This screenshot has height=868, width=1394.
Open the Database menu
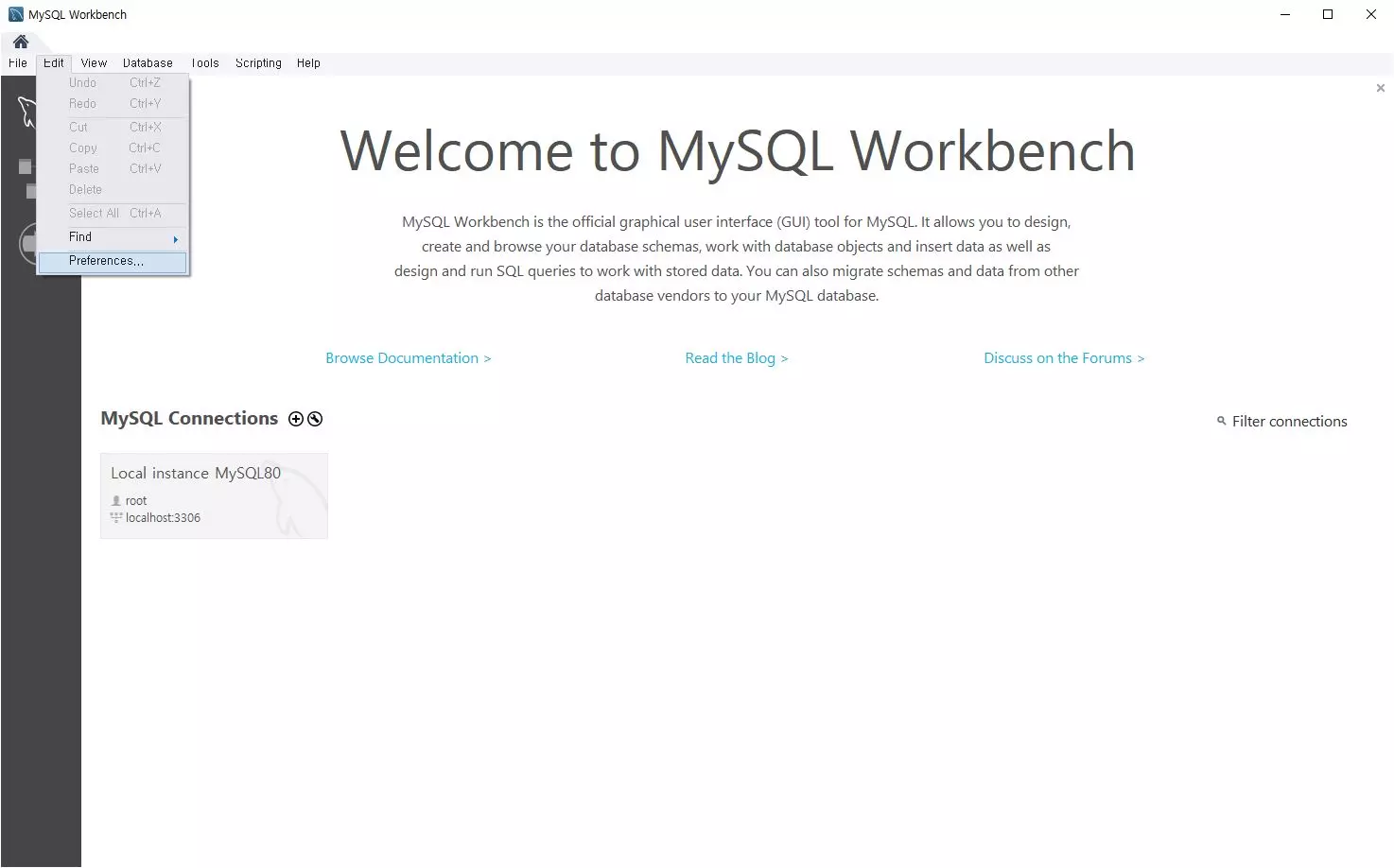click(x=148, y=63)
